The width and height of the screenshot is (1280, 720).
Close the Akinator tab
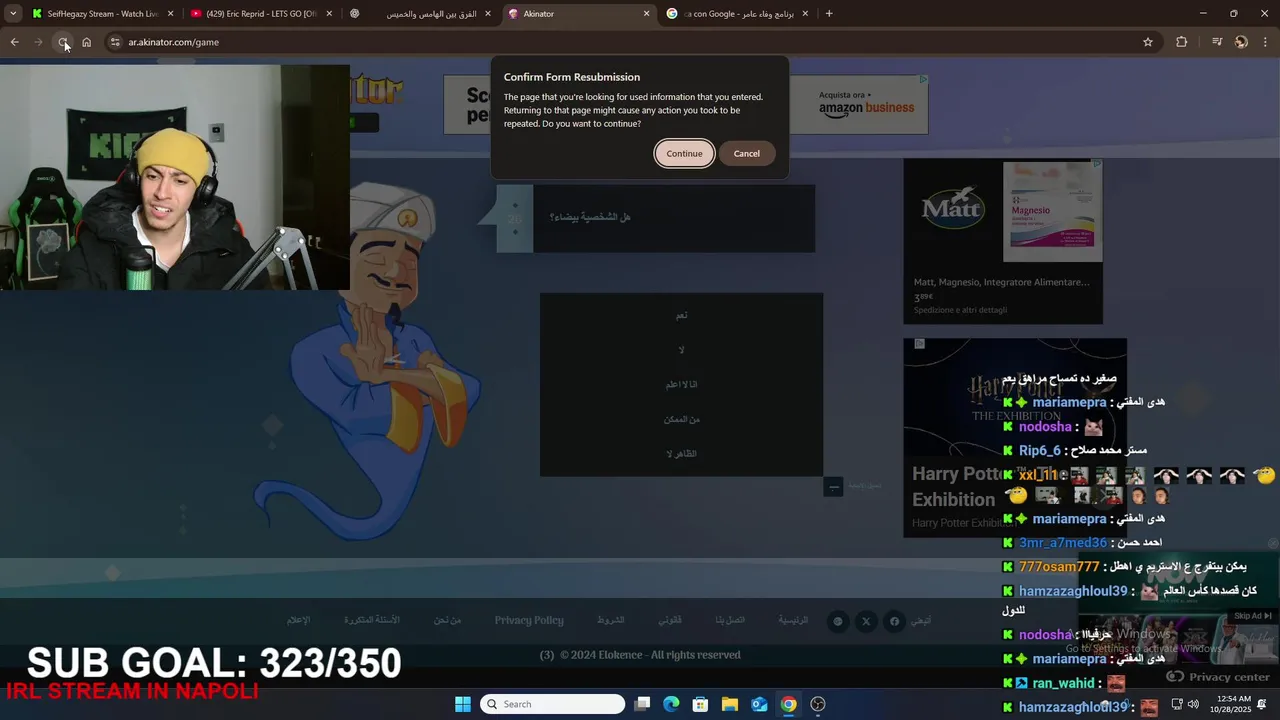point(646,14)
